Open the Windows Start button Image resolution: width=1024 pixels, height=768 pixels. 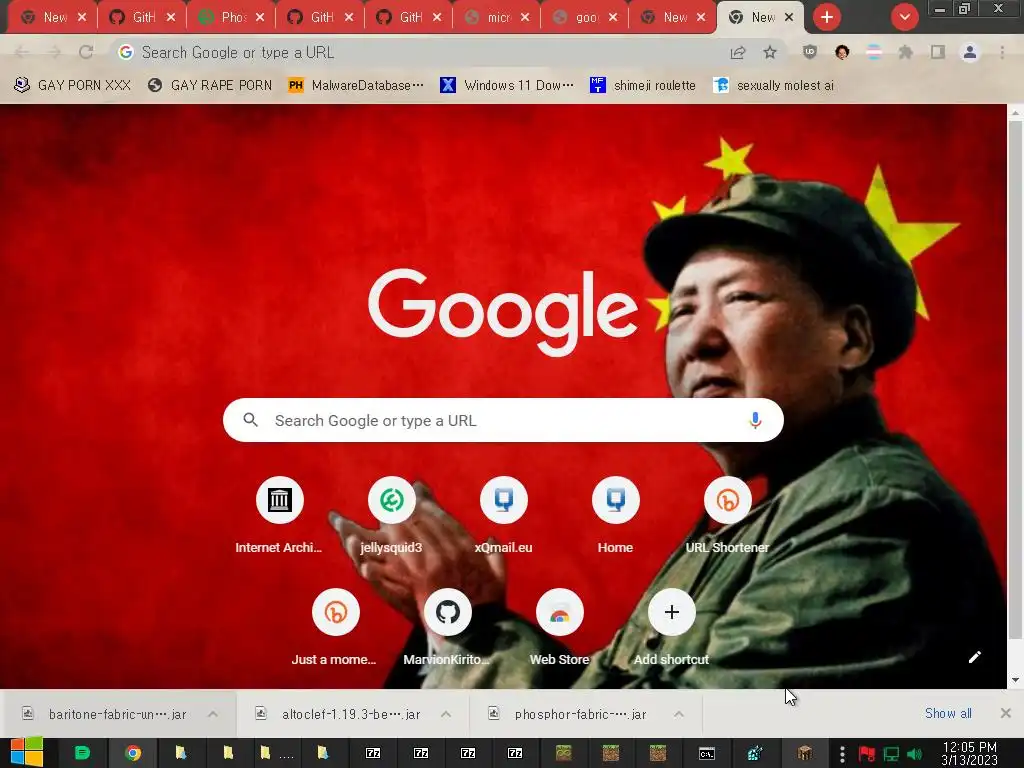[26, 753]
